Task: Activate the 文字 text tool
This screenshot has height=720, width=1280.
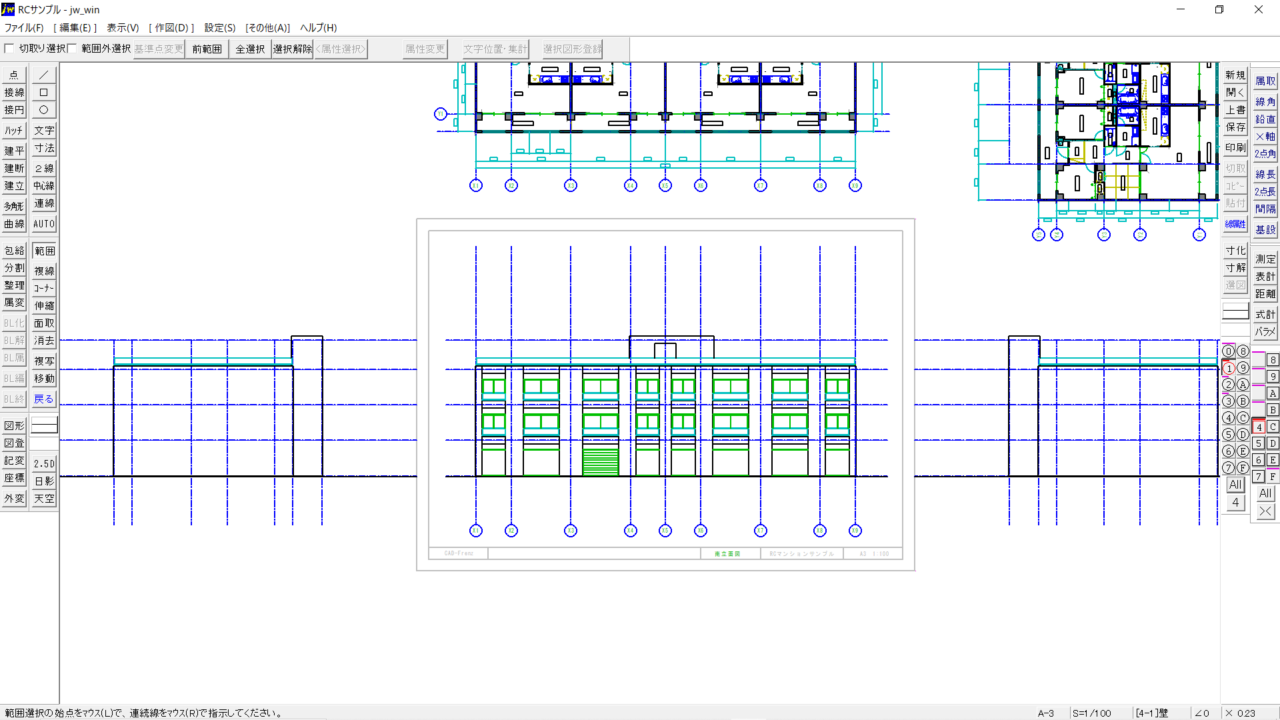Action: 44,130
